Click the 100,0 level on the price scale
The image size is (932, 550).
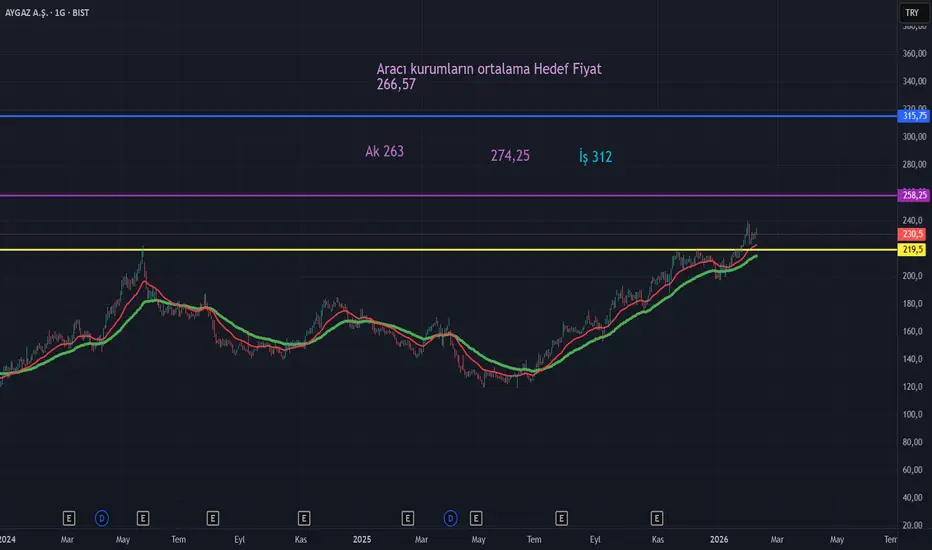pos(913,414)
